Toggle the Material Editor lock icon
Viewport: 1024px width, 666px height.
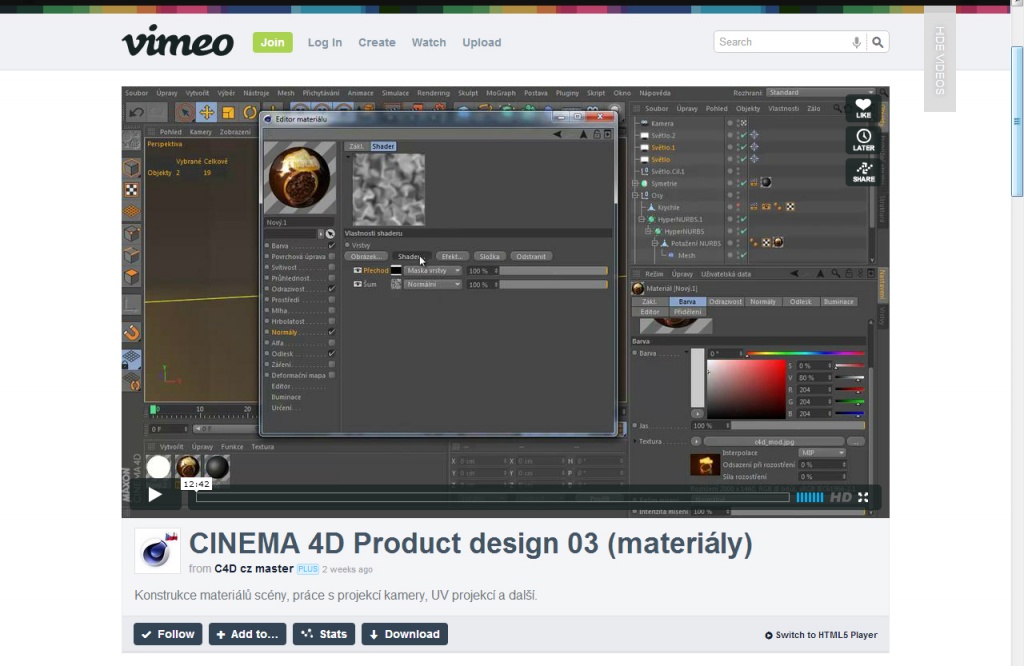[x=596, y=134]
